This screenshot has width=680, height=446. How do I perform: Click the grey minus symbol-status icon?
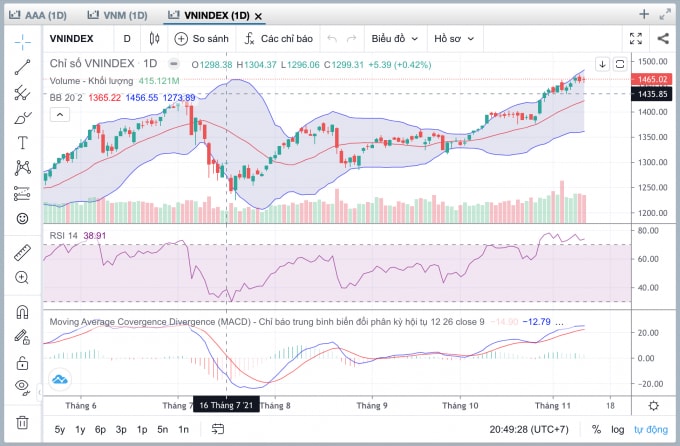tap(173, 64)
